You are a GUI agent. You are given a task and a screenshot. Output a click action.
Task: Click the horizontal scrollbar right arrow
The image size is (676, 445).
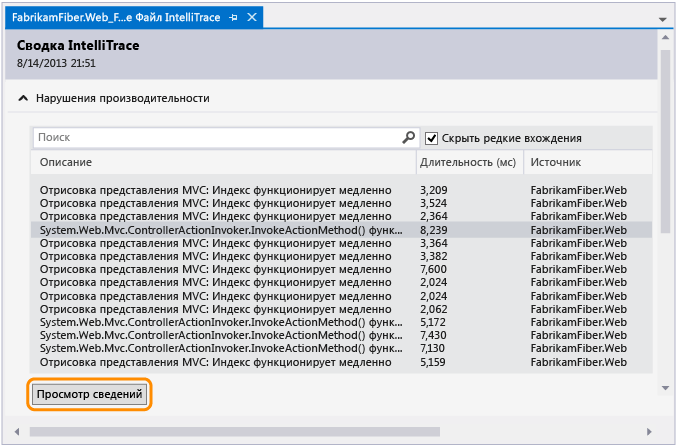pyautogui.click(x=649, y=432)
